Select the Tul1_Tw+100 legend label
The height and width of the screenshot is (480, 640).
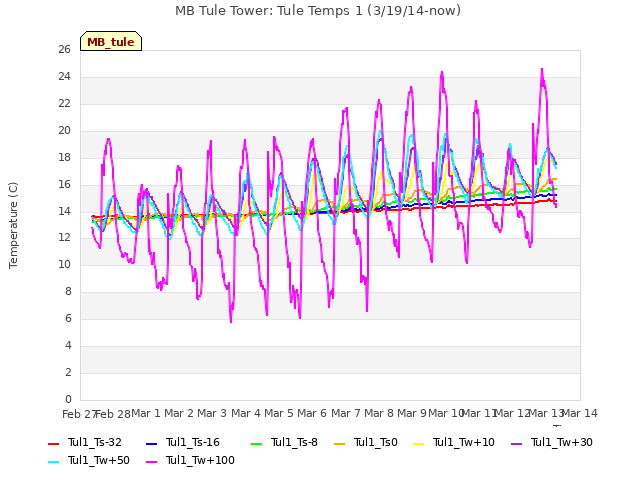point(200,460)
